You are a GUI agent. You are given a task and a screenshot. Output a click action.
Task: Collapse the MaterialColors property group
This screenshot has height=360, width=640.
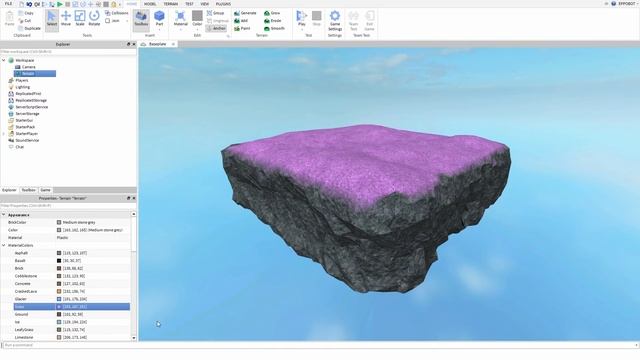(x=4, y=245)
